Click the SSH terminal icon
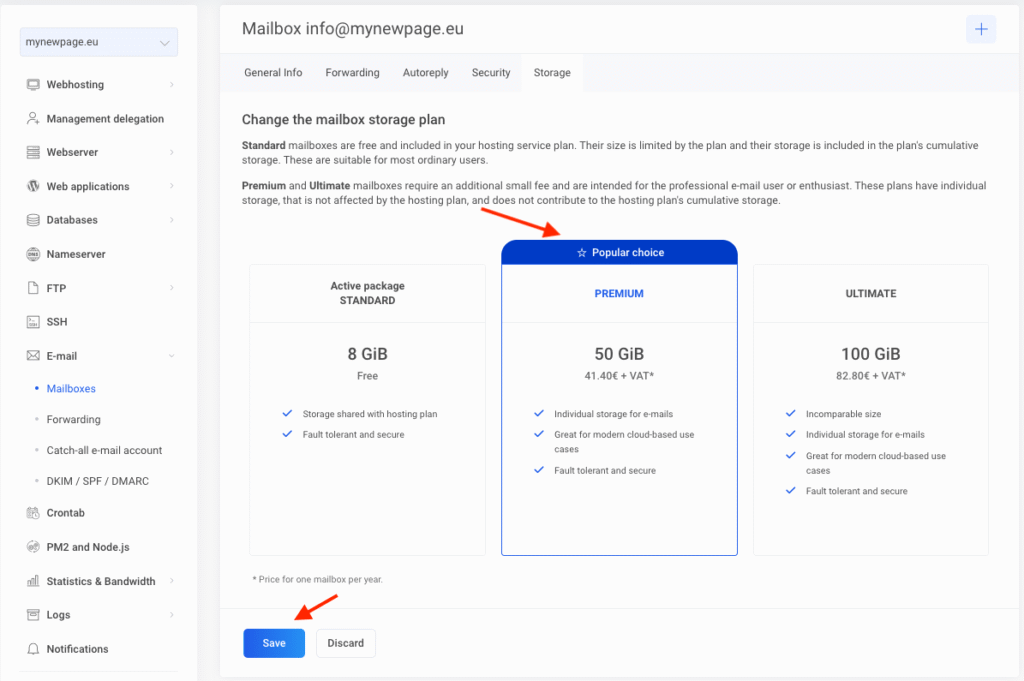The height and width of the screenshot is (681, 1024). 33,322
